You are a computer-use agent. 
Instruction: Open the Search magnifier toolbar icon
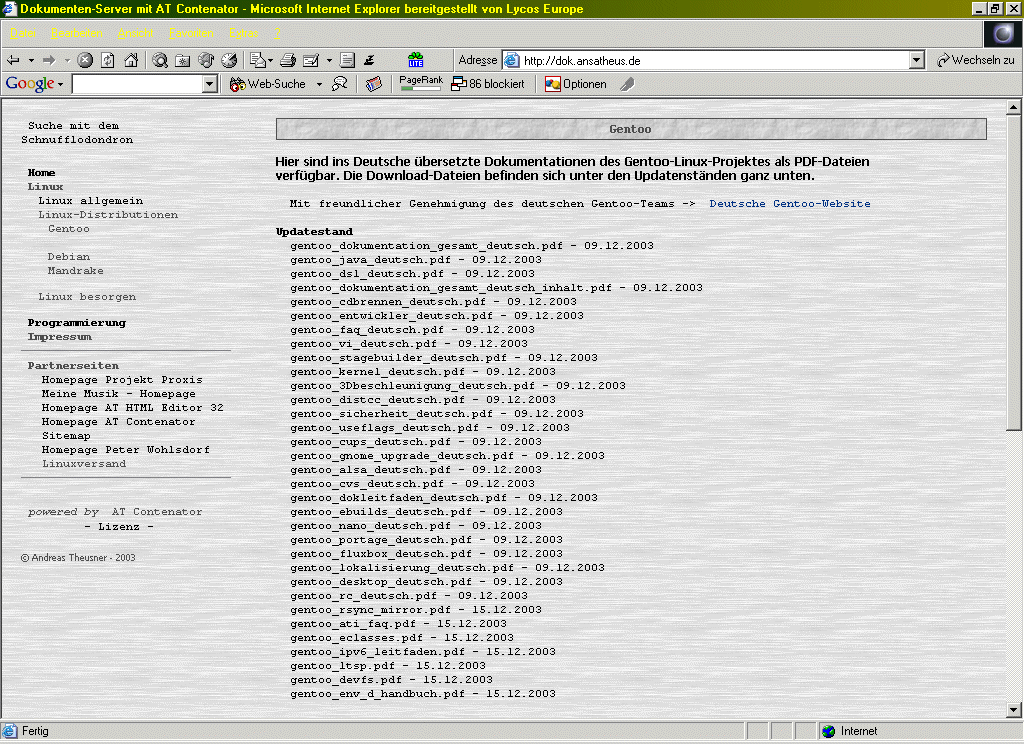[160, 61]
